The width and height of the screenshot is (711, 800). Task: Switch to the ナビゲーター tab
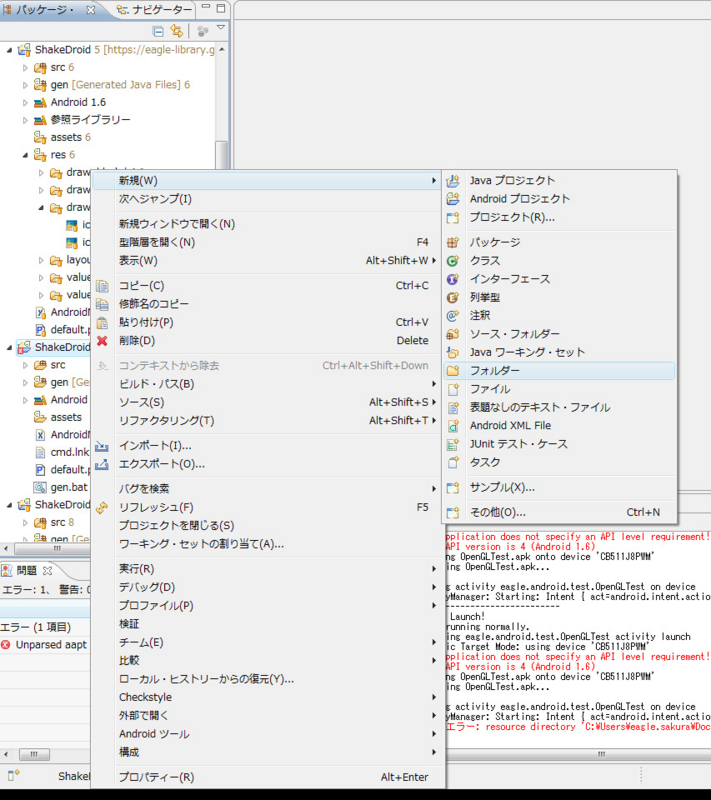(155, 10)
